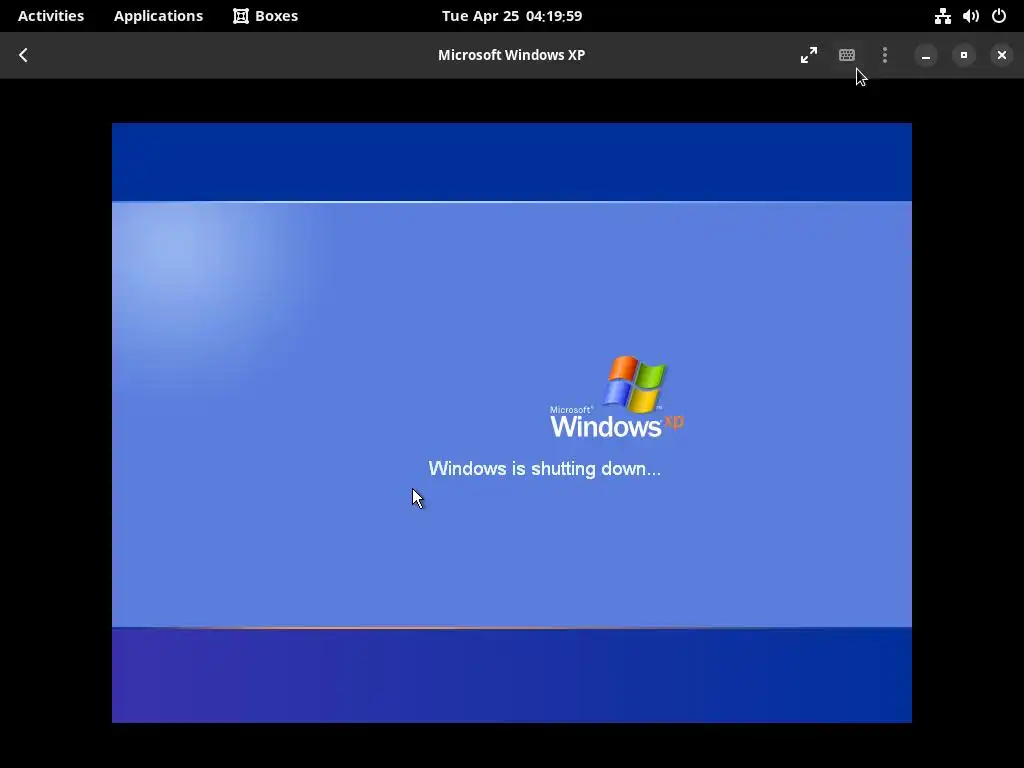Enter fullscreen mode for the VM
The image size is (1024, 768).
808,55
